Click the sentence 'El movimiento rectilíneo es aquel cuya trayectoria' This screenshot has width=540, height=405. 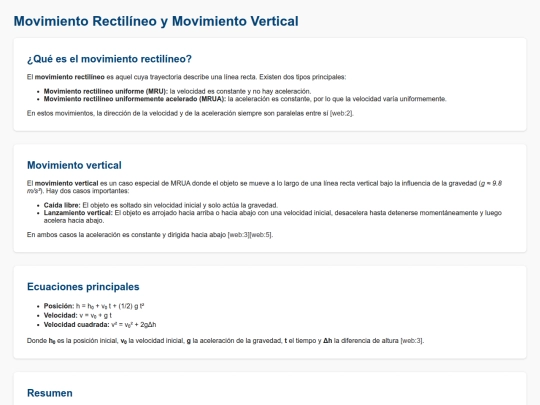[x=186, y=77]
